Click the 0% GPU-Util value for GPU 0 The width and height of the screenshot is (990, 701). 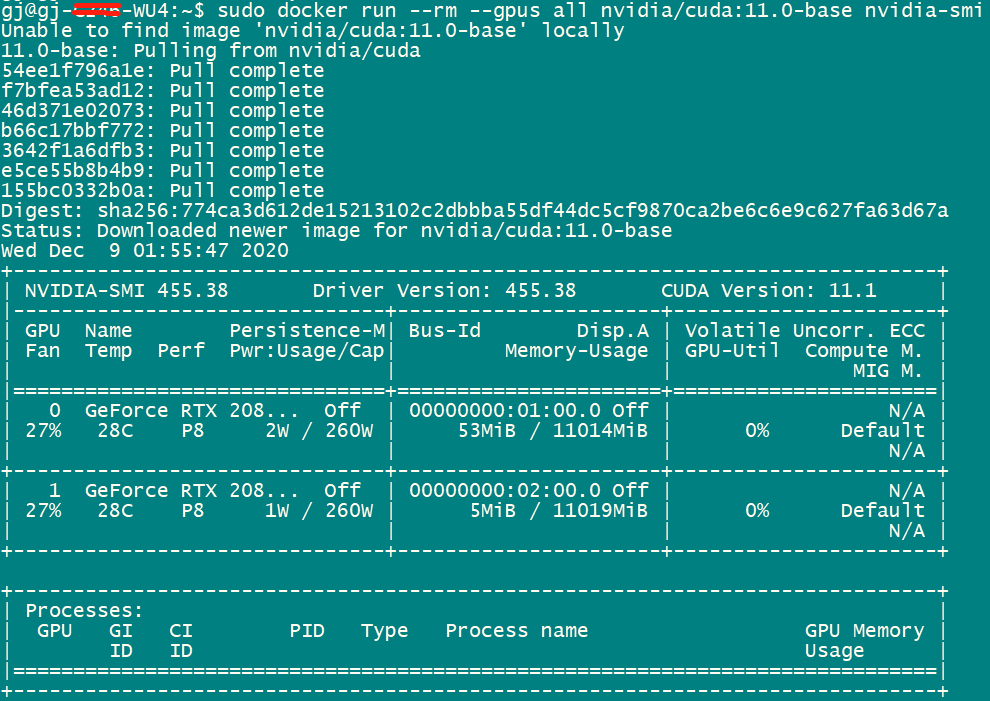tap(757, 430)
